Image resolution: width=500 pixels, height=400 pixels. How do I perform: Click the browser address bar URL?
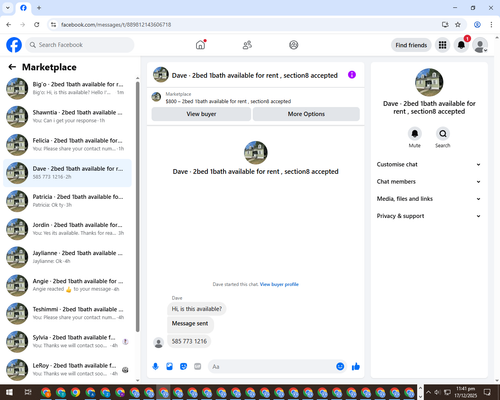pos(116,25)
